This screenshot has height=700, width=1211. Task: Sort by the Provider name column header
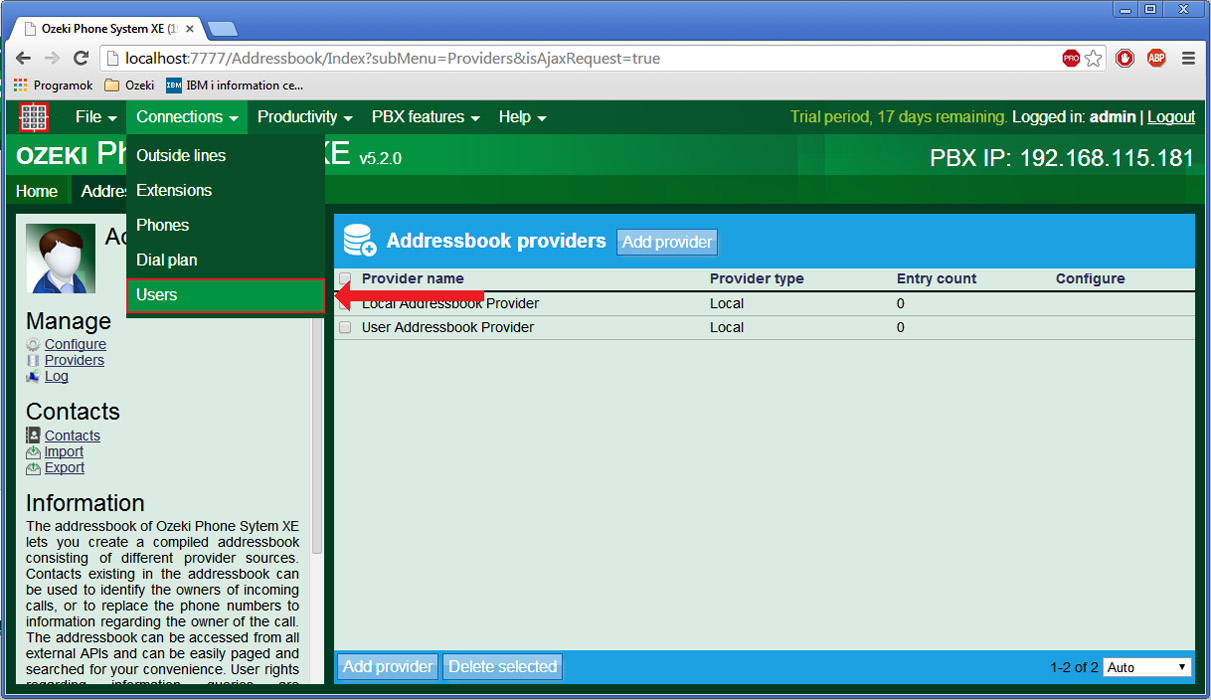point(413,279)
